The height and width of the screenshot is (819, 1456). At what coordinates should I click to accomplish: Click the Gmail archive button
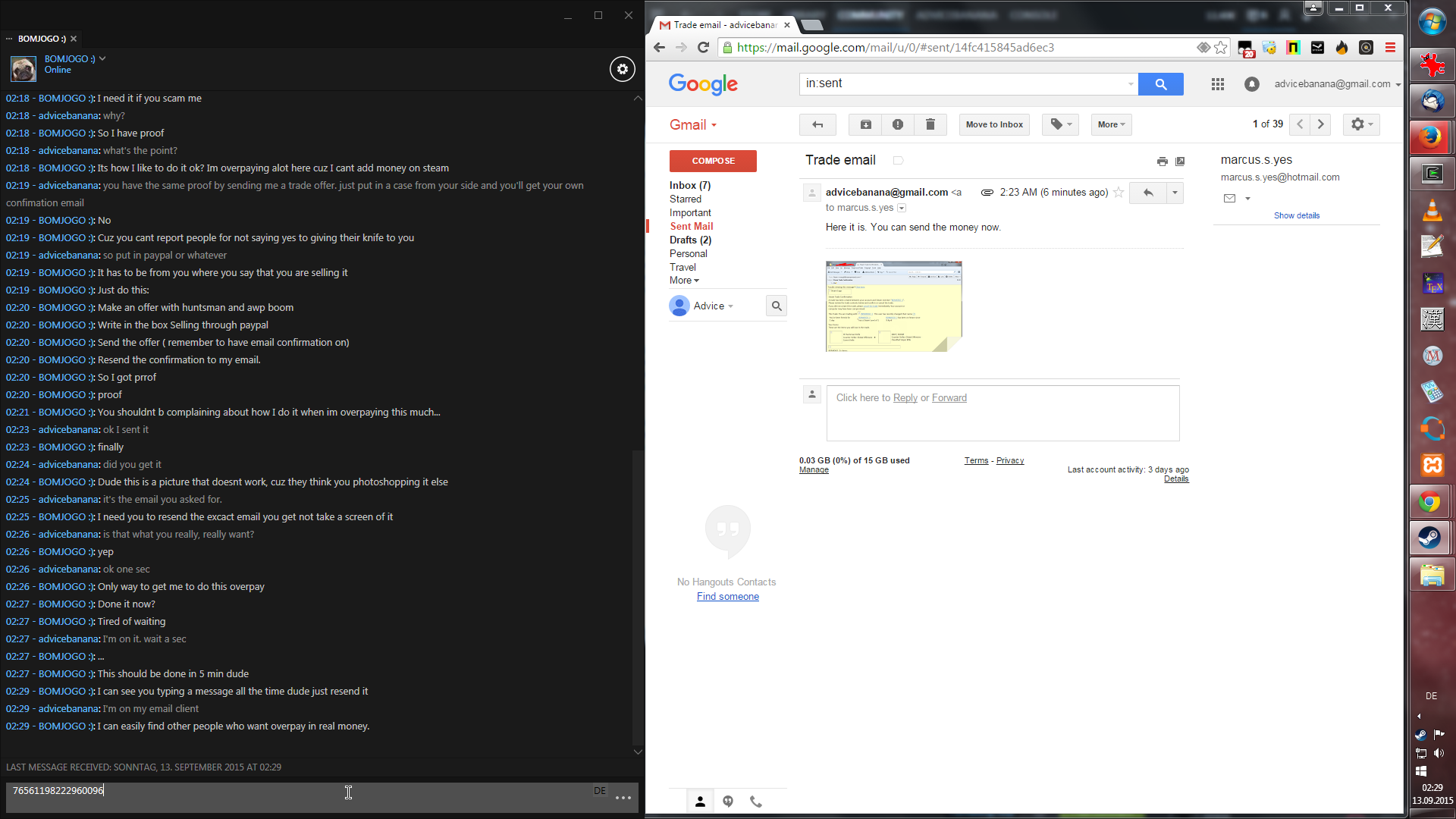pos(866,124)
